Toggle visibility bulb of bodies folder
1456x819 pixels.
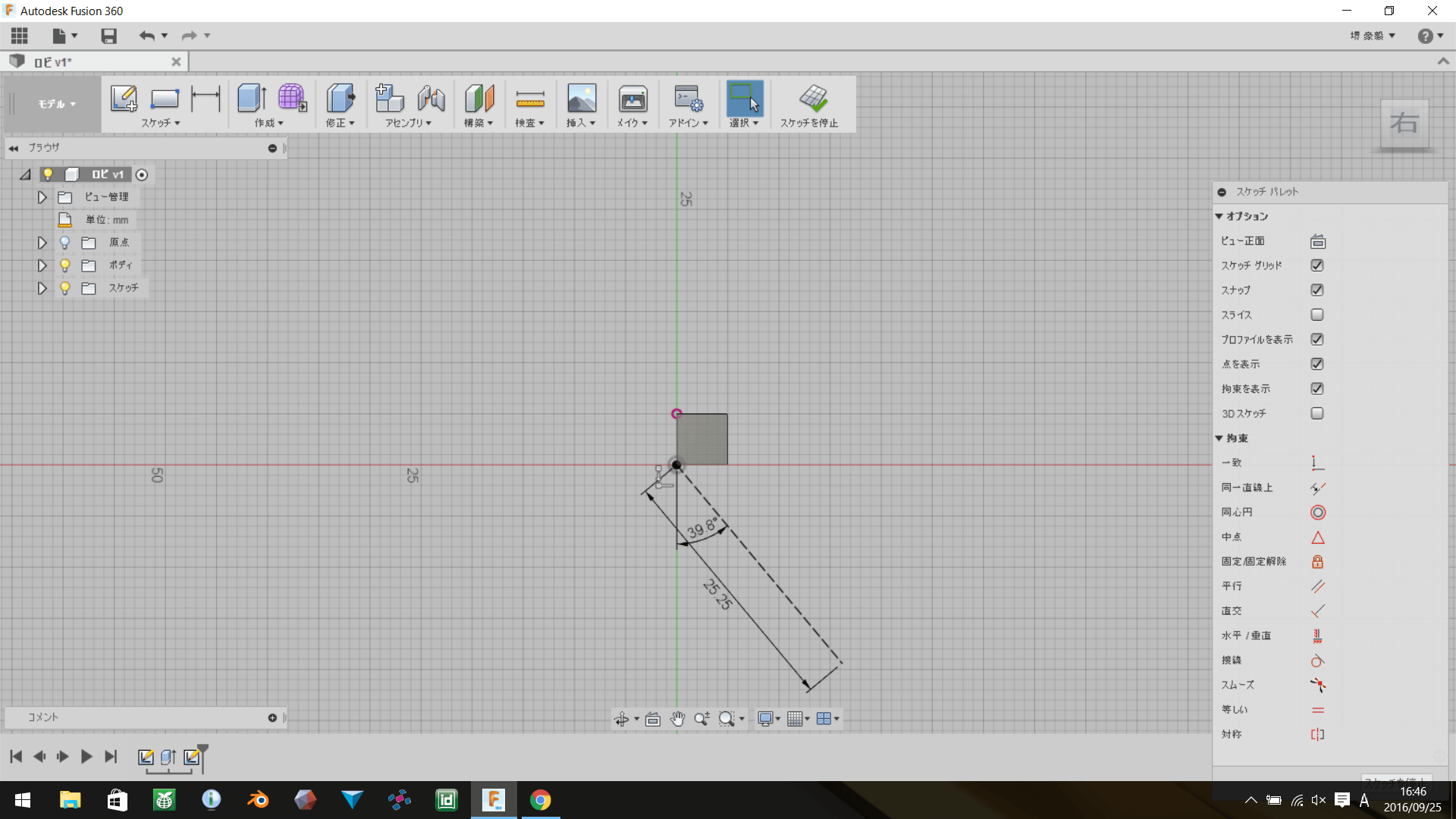click(65, 265)
